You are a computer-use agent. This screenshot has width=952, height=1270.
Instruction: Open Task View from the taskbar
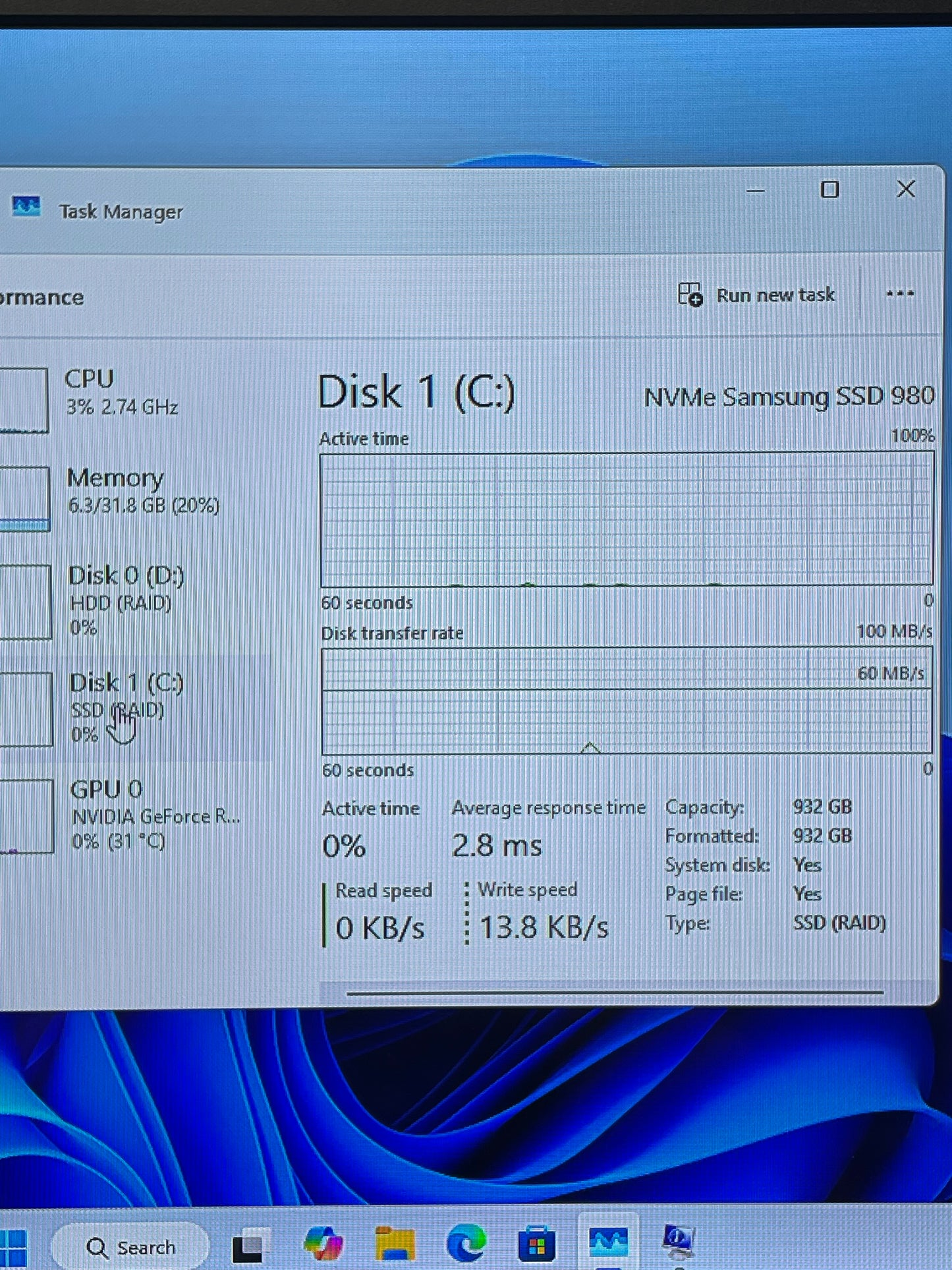tap(250, 1246)
